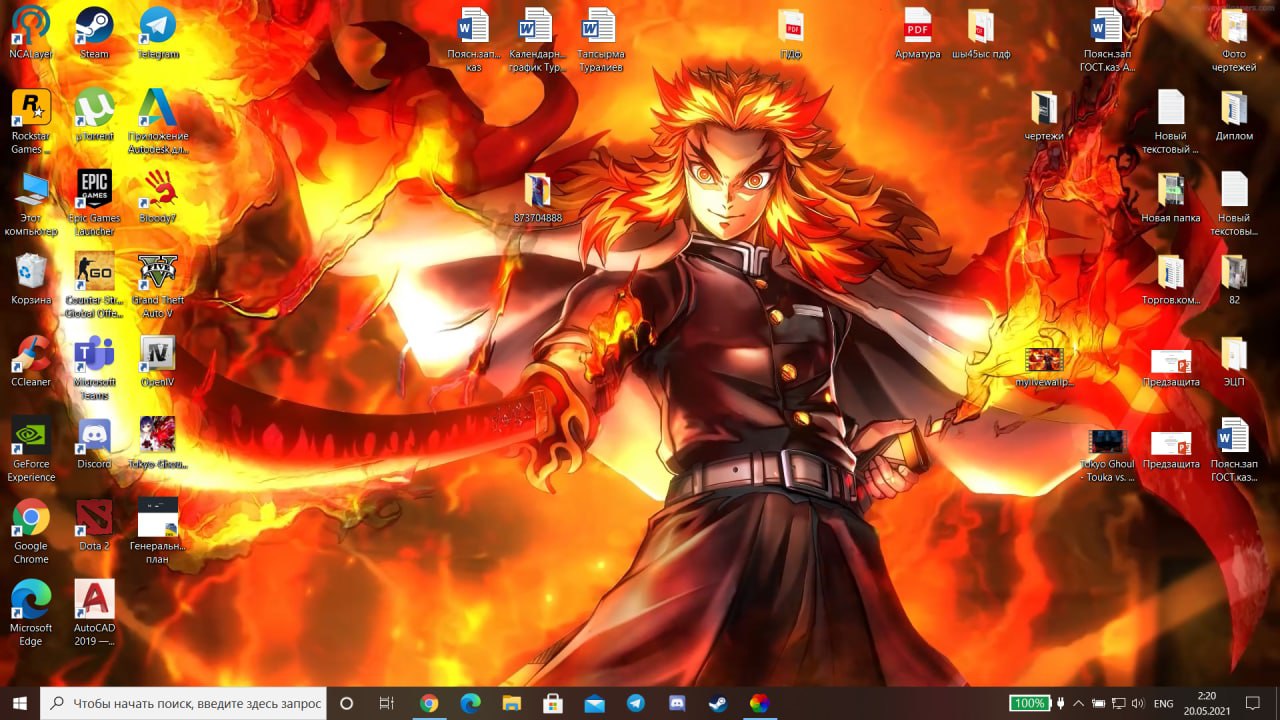Open Cortana circle in the taskbar
Viewport: 1280px width, 720px height.
[x=347, y=703]
